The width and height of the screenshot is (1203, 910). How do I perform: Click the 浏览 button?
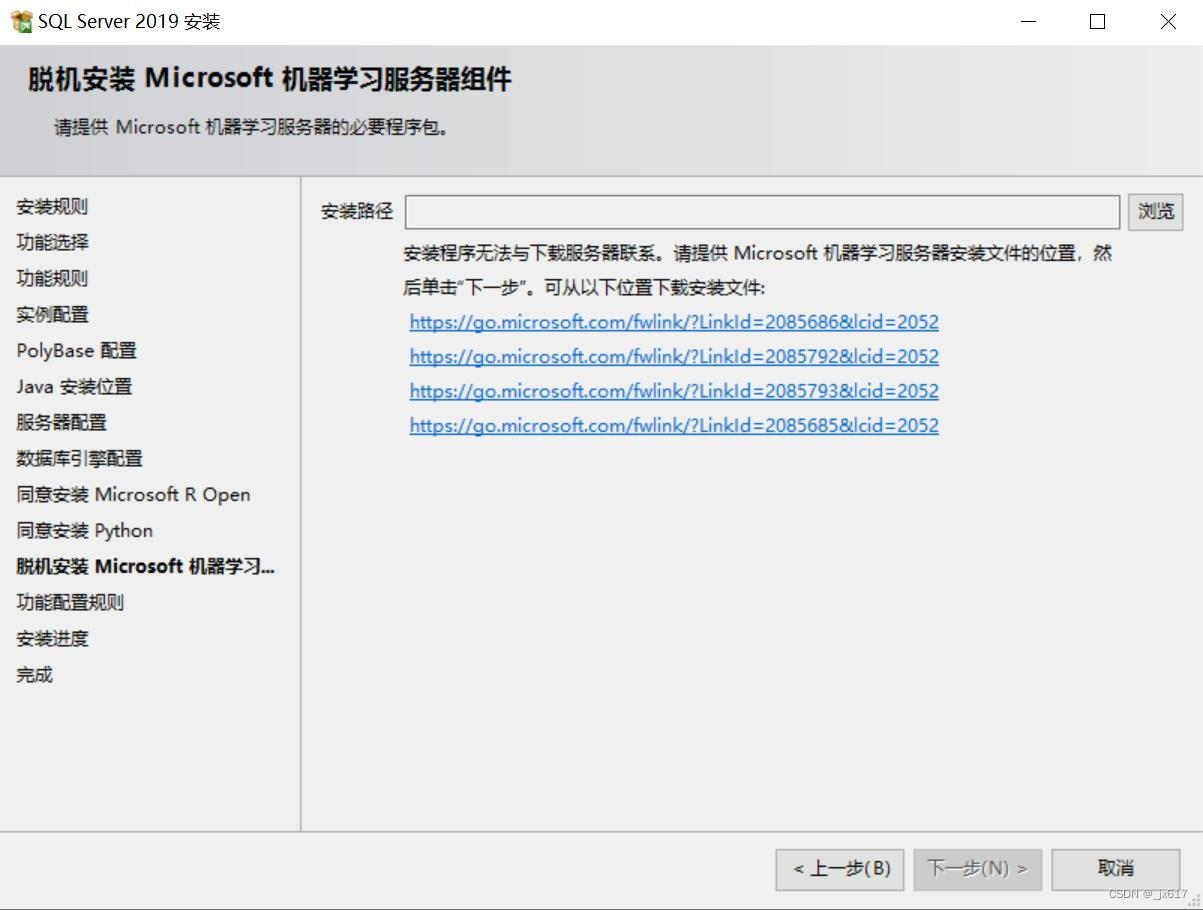[x=1155, y=212]
